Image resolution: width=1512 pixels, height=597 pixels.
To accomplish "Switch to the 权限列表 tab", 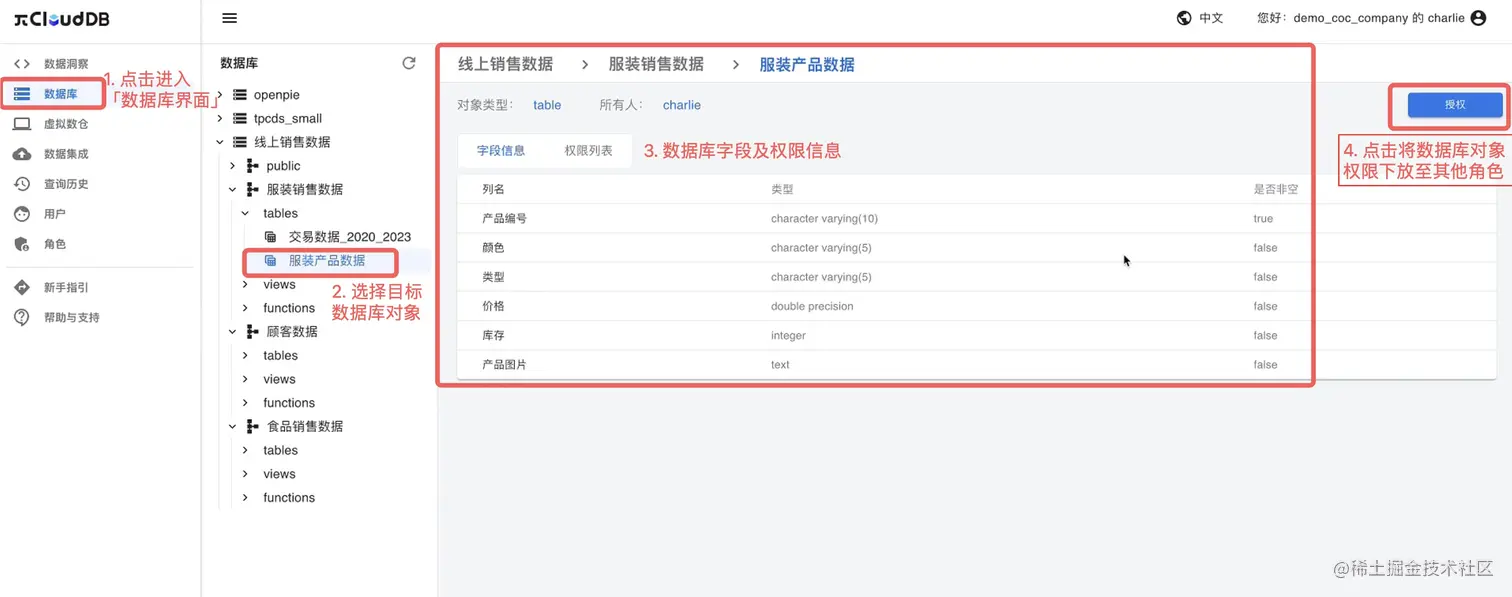I will click(x=588, y=151).
